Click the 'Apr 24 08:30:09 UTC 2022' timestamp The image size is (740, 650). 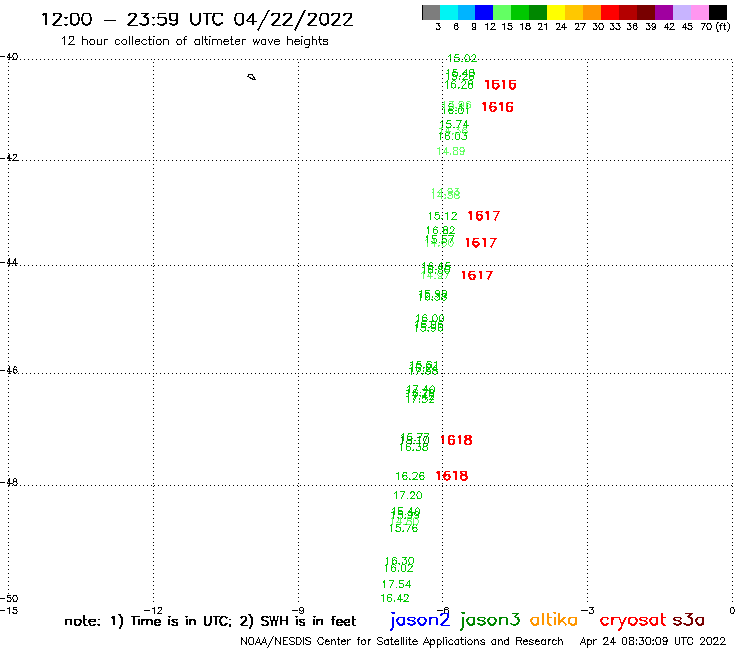click(x=653, y=641)
